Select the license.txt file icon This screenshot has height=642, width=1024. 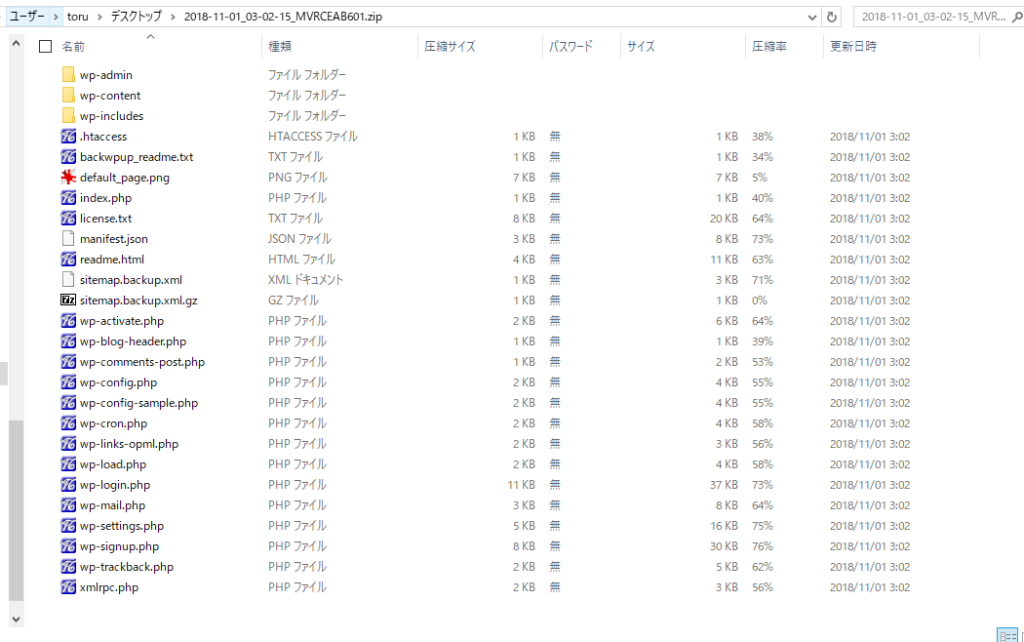point(68,218)
